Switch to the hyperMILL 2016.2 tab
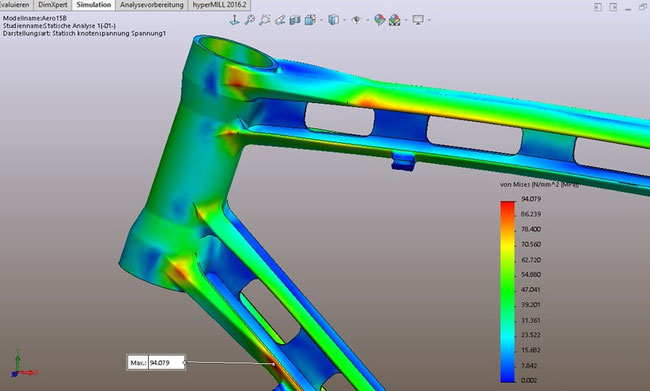 point(219,5)
